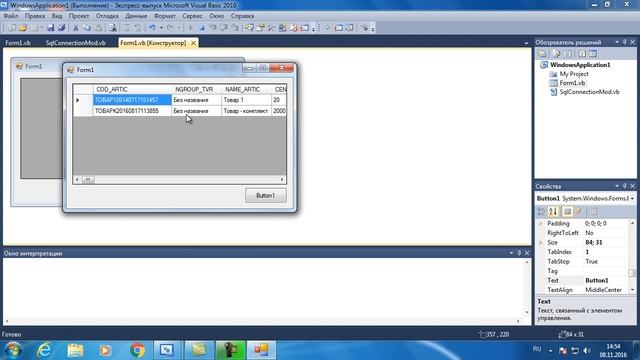
Task: Open the Окно menu
Action: (x=217, y=16)
